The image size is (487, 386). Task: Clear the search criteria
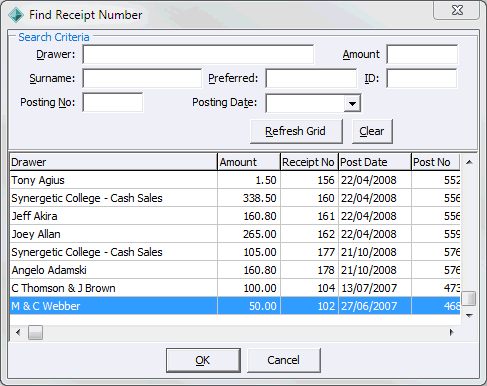pyautogui.click(x=372, y=131)
